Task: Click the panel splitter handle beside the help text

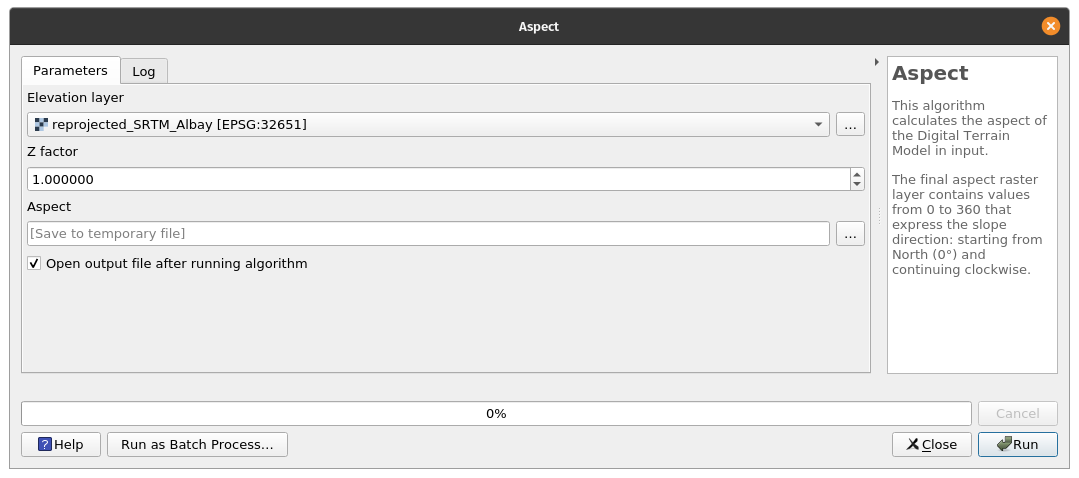Action: click(879, 215)
